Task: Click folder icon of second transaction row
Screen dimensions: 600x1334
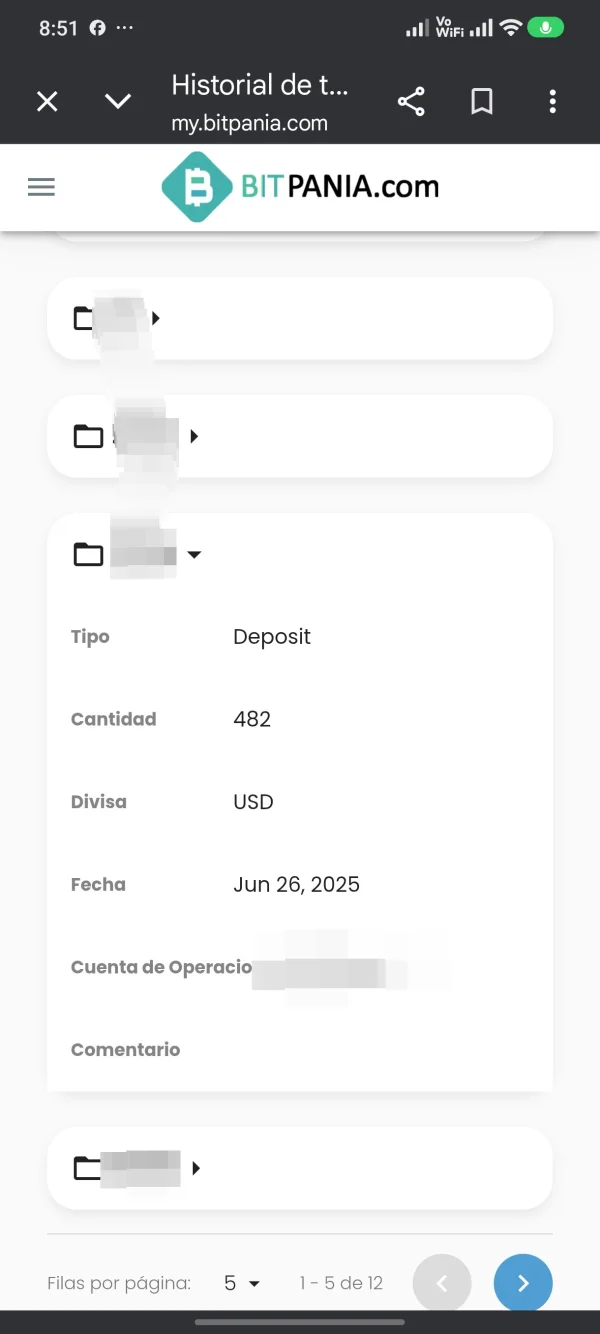Action: [x=88, y=436]
